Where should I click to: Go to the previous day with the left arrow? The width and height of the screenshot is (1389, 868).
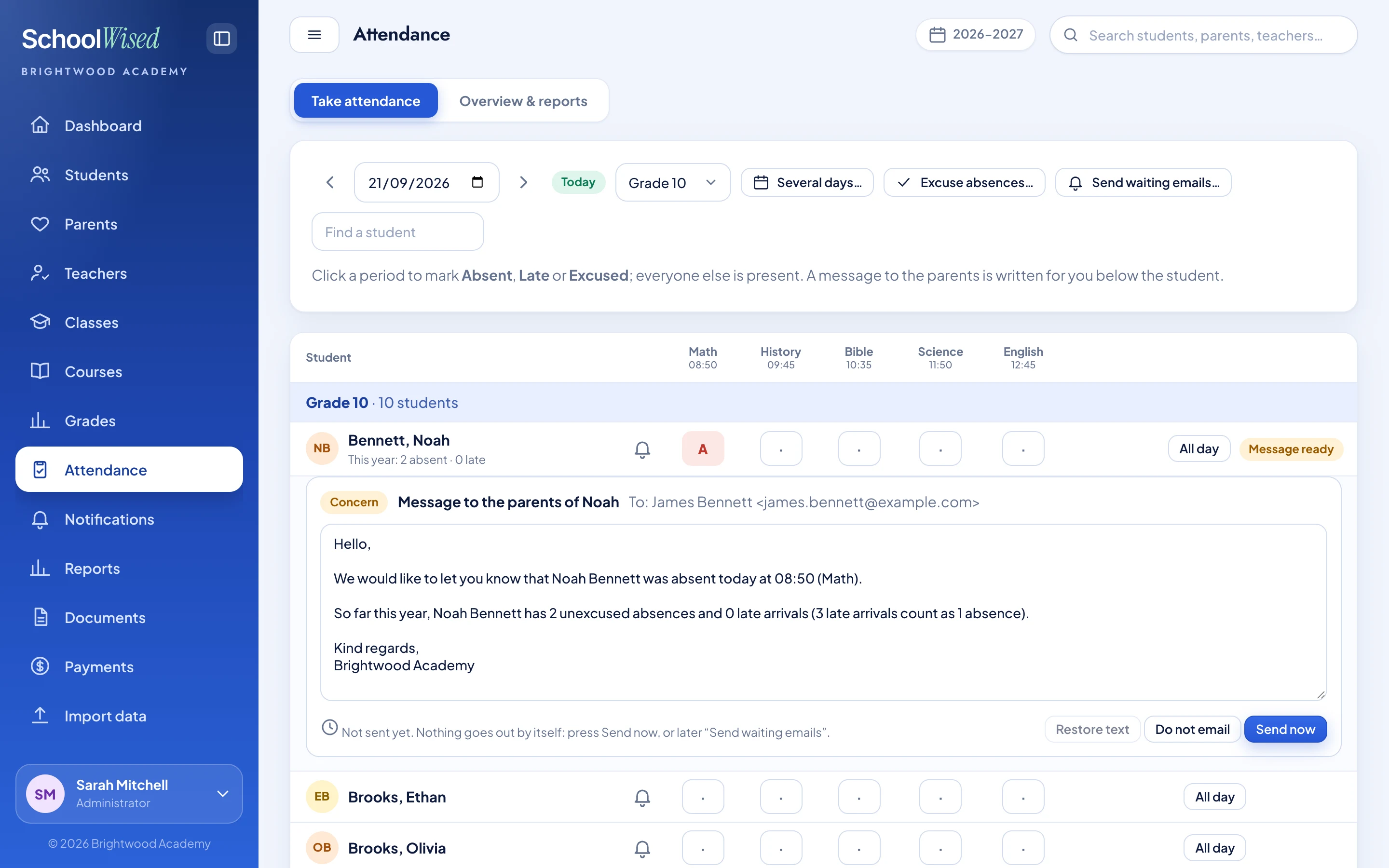(x=330, y=183)
